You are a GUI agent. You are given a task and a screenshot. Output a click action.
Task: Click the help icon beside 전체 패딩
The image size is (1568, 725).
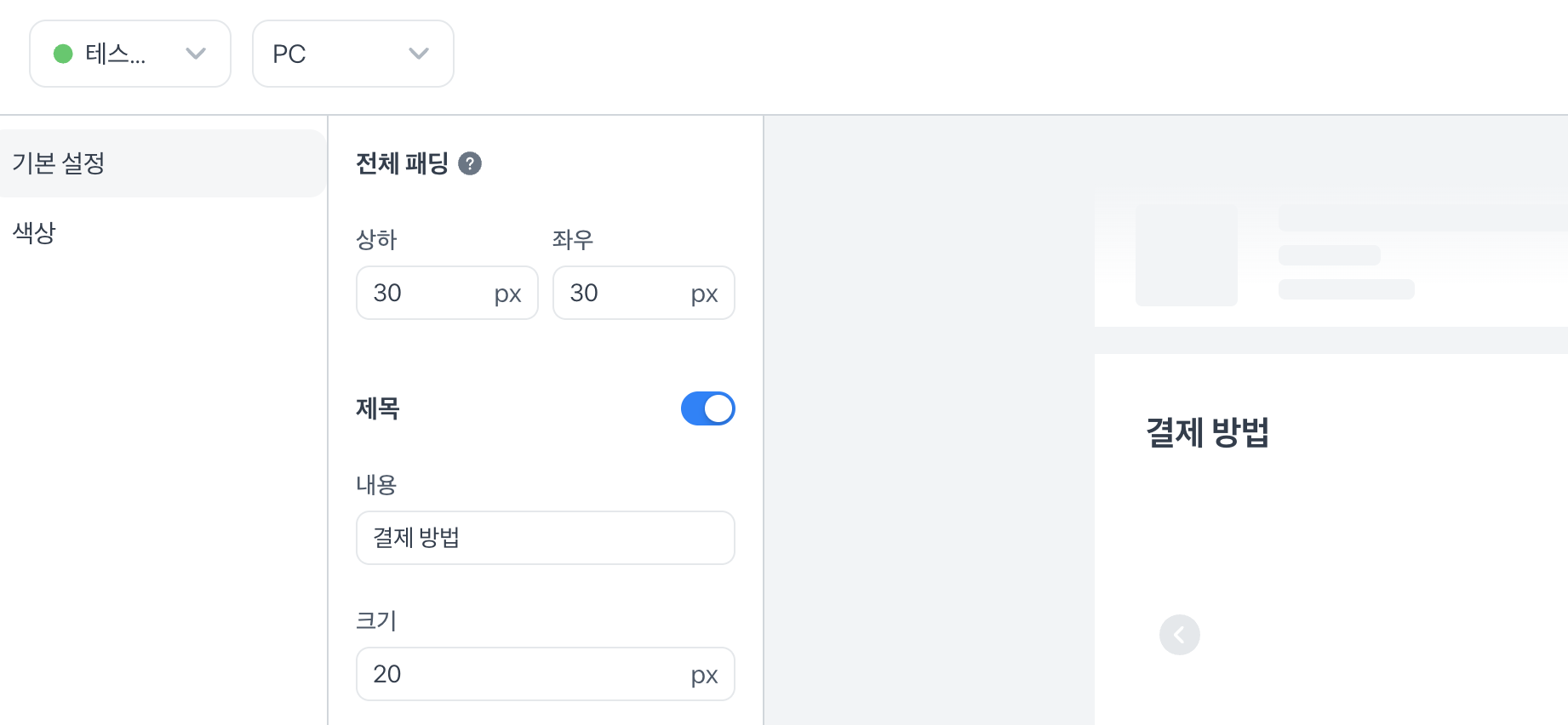[x=470, y=163]
